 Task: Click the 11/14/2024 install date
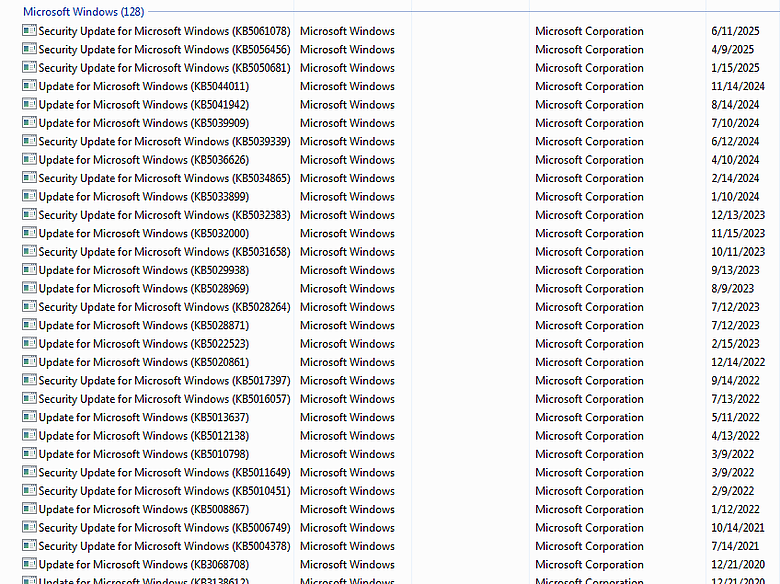click(738, 86)
